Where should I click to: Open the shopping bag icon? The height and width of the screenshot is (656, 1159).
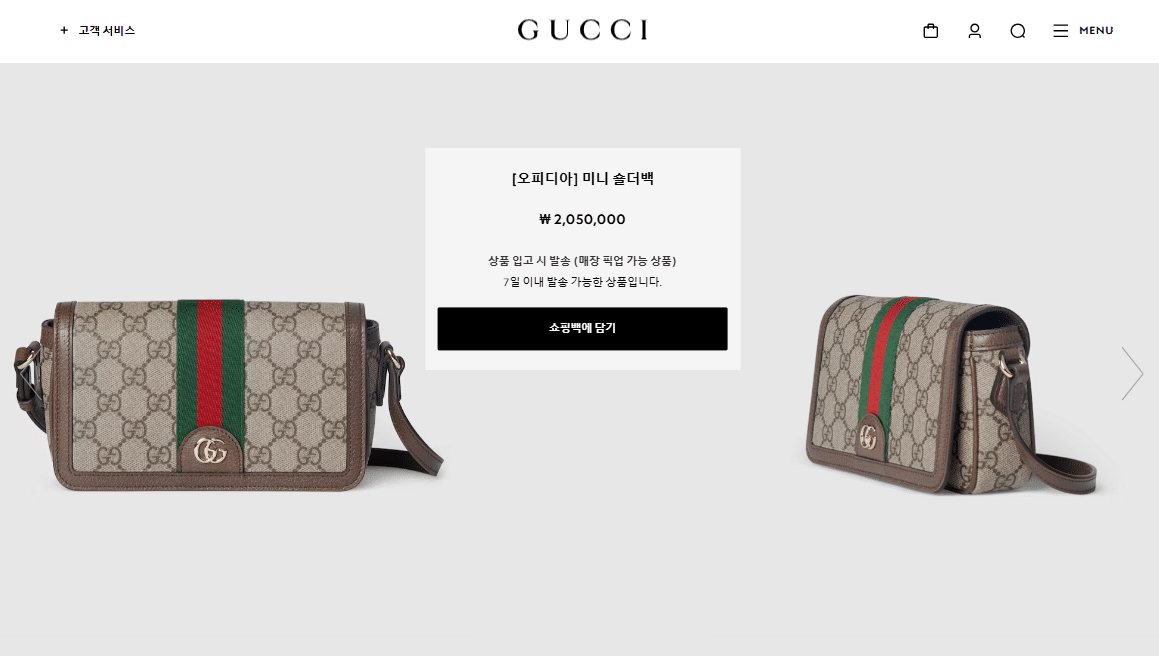[931, 30]
